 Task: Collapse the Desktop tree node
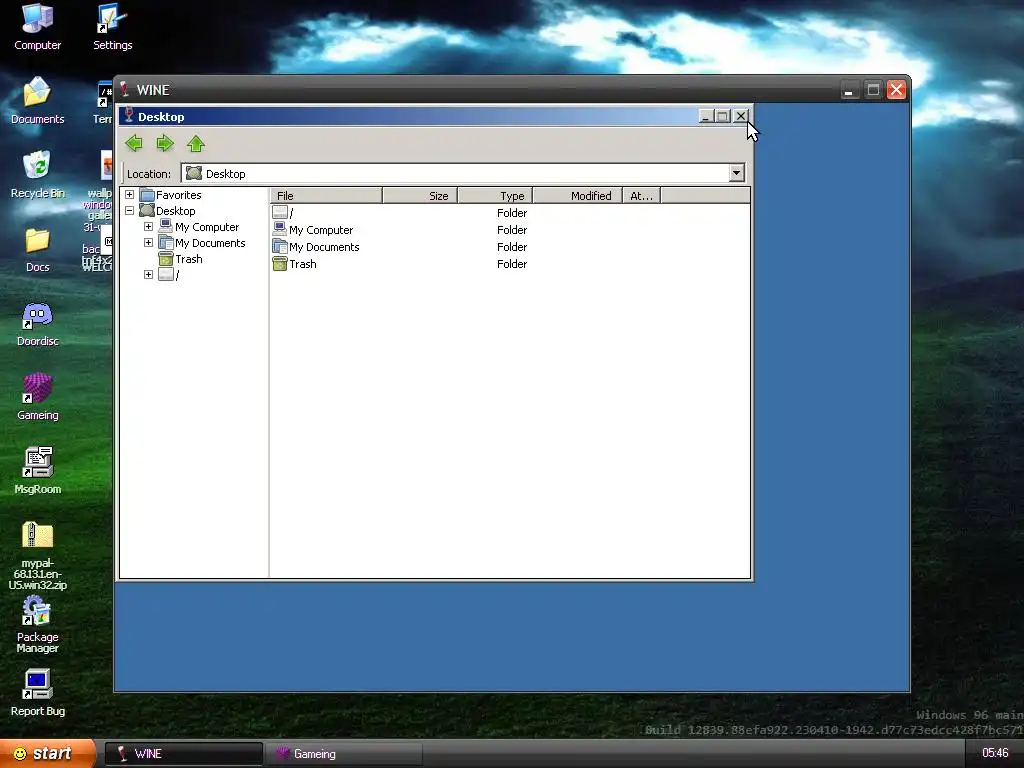click(129, 210)
